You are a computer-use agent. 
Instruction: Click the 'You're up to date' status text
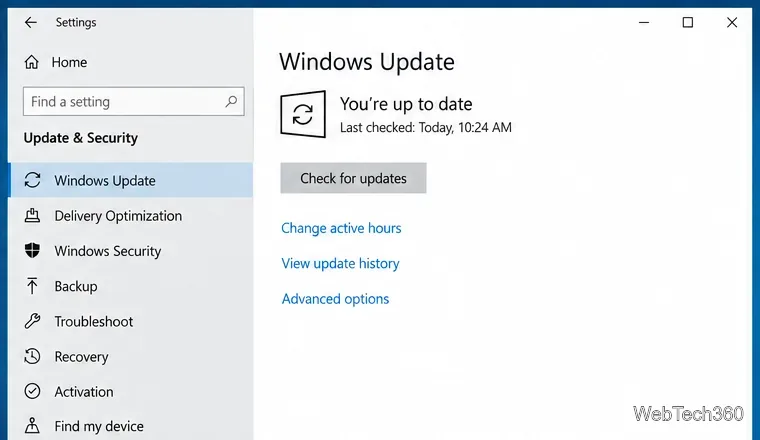[x=406, y=104]
